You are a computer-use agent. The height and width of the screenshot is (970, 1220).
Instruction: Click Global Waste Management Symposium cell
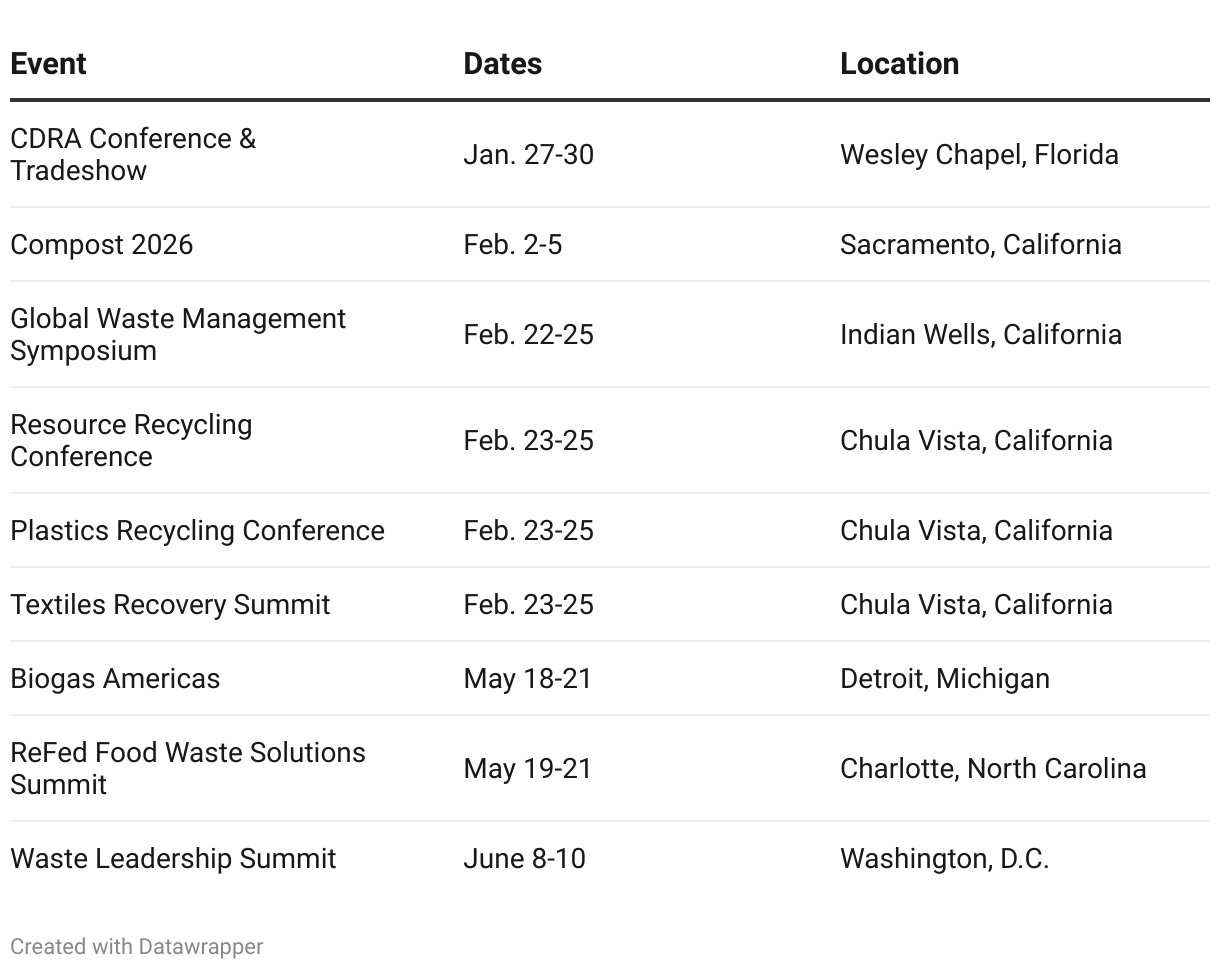(x=178, y=334)
